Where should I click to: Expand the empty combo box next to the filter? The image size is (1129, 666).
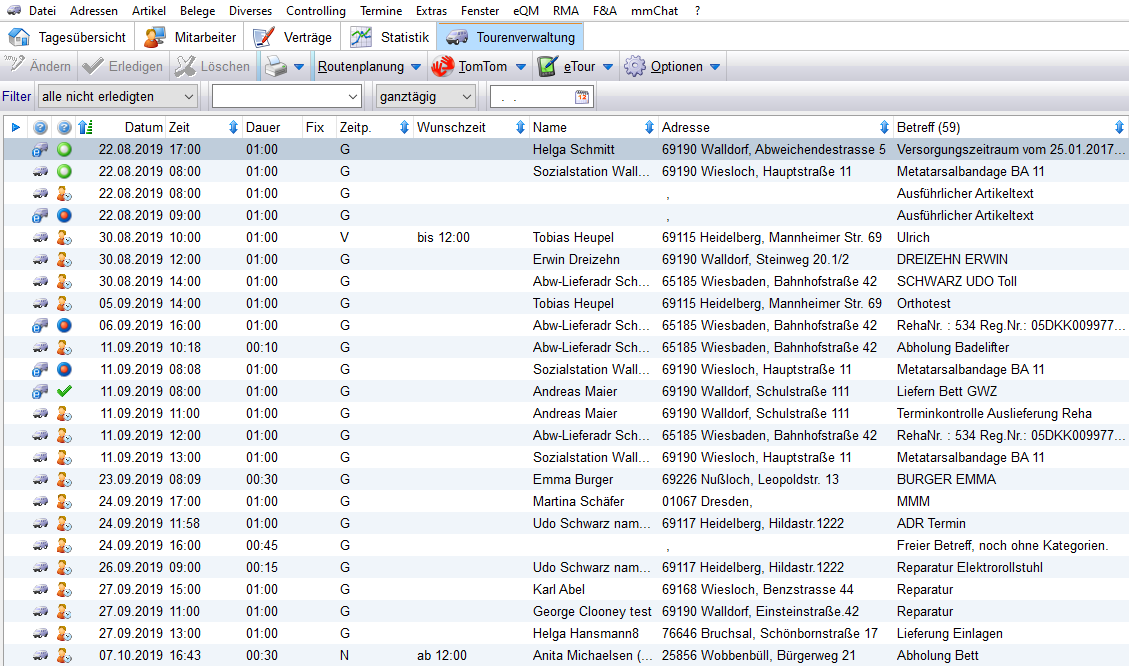point(352,97)
